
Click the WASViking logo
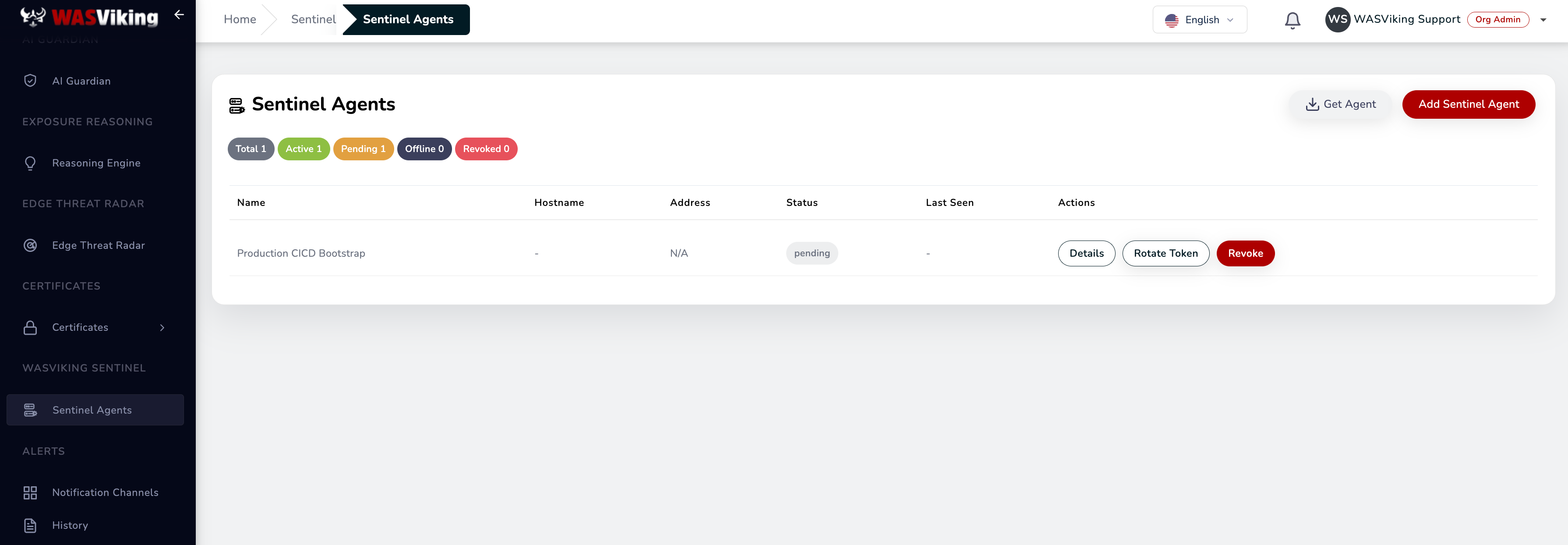pos(89,17)
